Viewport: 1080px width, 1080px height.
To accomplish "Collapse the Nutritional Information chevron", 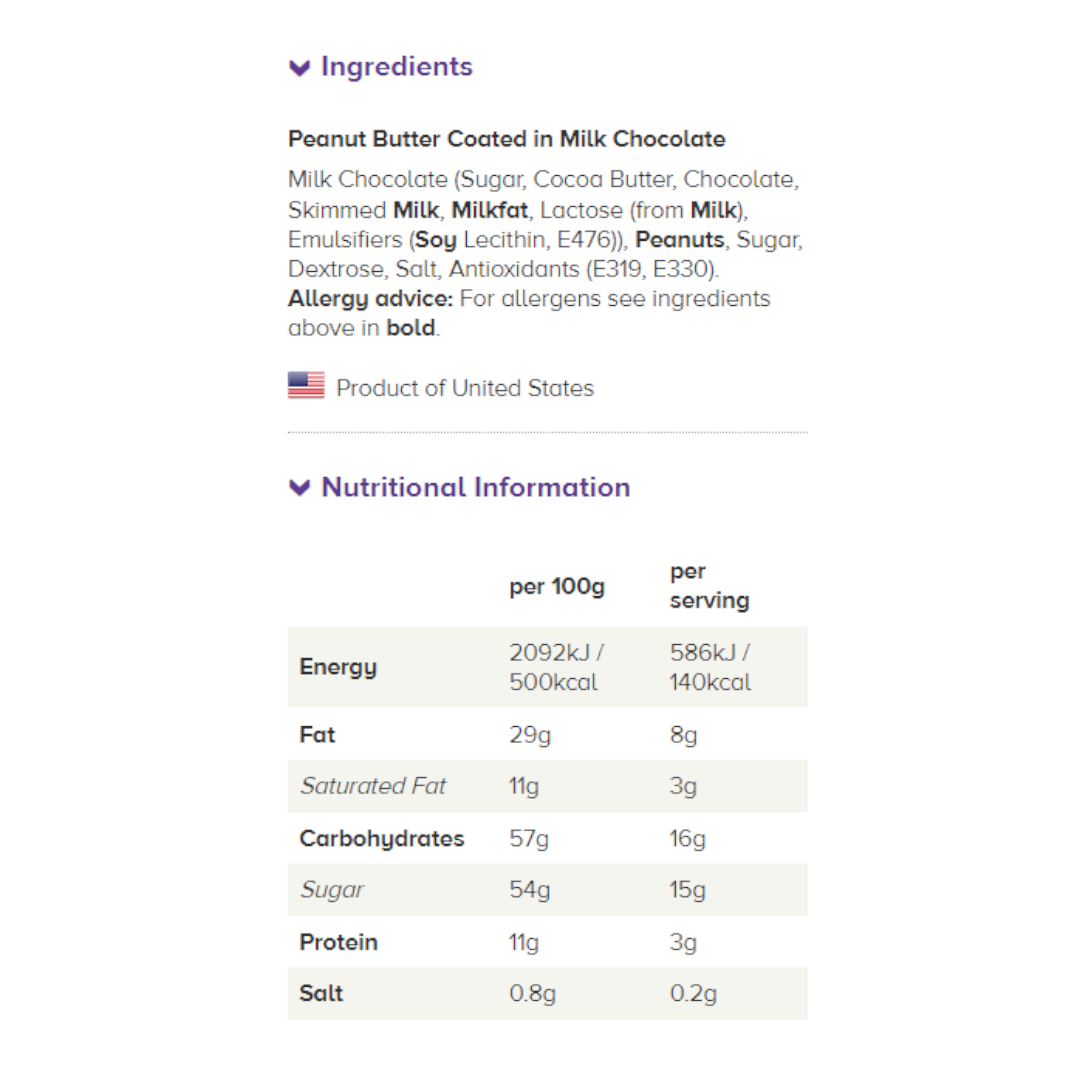I will tap(299, 488).
